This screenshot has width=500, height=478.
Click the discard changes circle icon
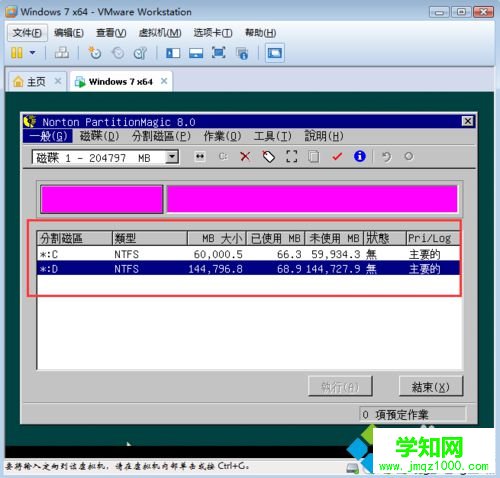pyautogui.click(x=409, y=156)
